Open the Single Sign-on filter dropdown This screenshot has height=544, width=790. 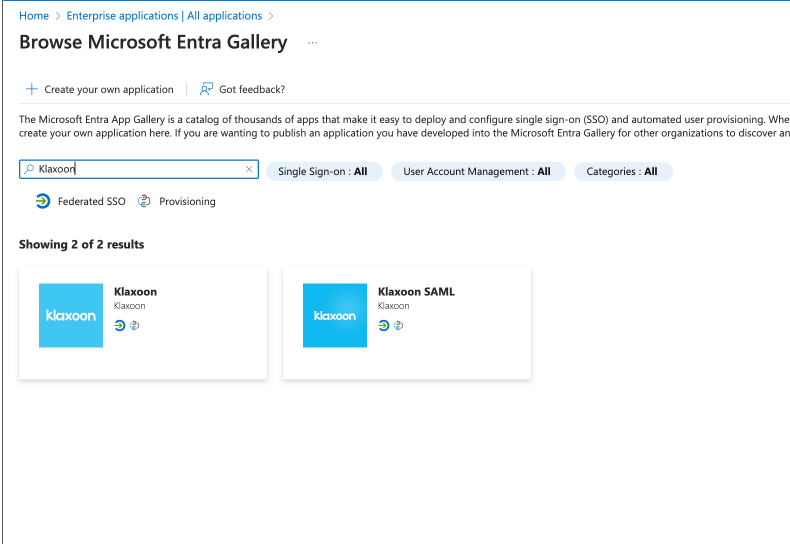click(322, 172)
